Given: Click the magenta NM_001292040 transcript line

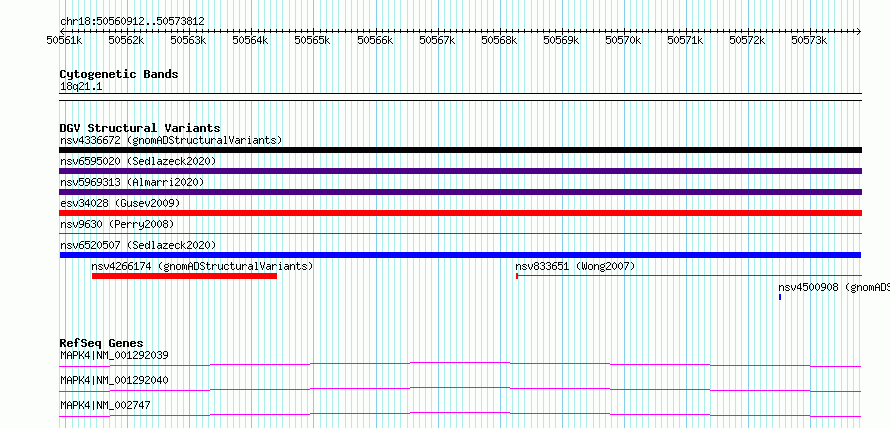Looking at the screenshot, I should pos(460,389).
